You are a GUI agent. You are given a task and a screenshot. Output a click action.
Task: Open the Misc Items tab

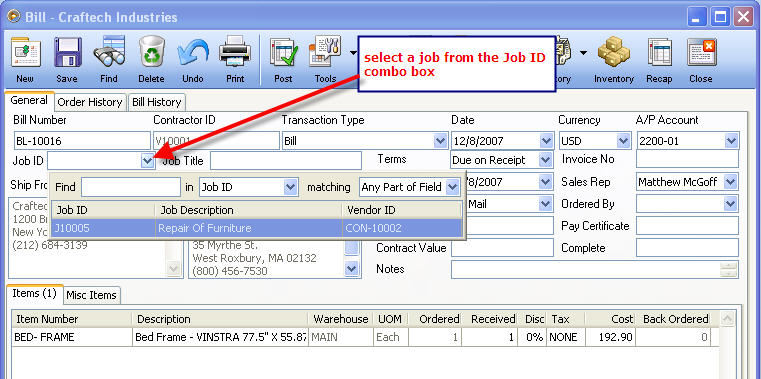(91, 295)
